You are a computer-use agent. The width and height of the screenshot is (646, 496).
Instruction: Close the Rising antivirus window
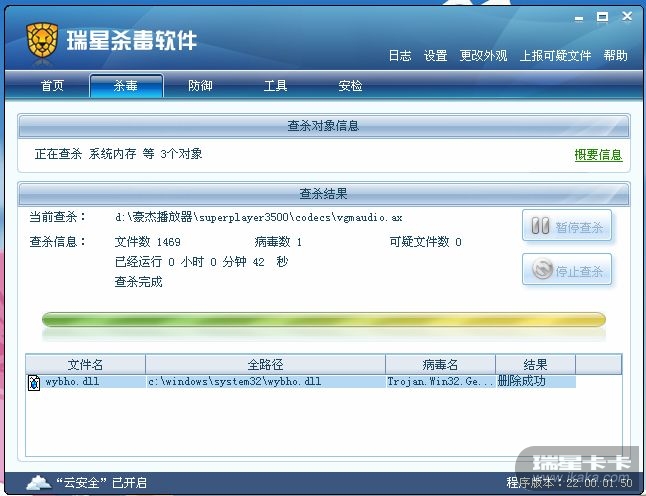coord(627,16)
